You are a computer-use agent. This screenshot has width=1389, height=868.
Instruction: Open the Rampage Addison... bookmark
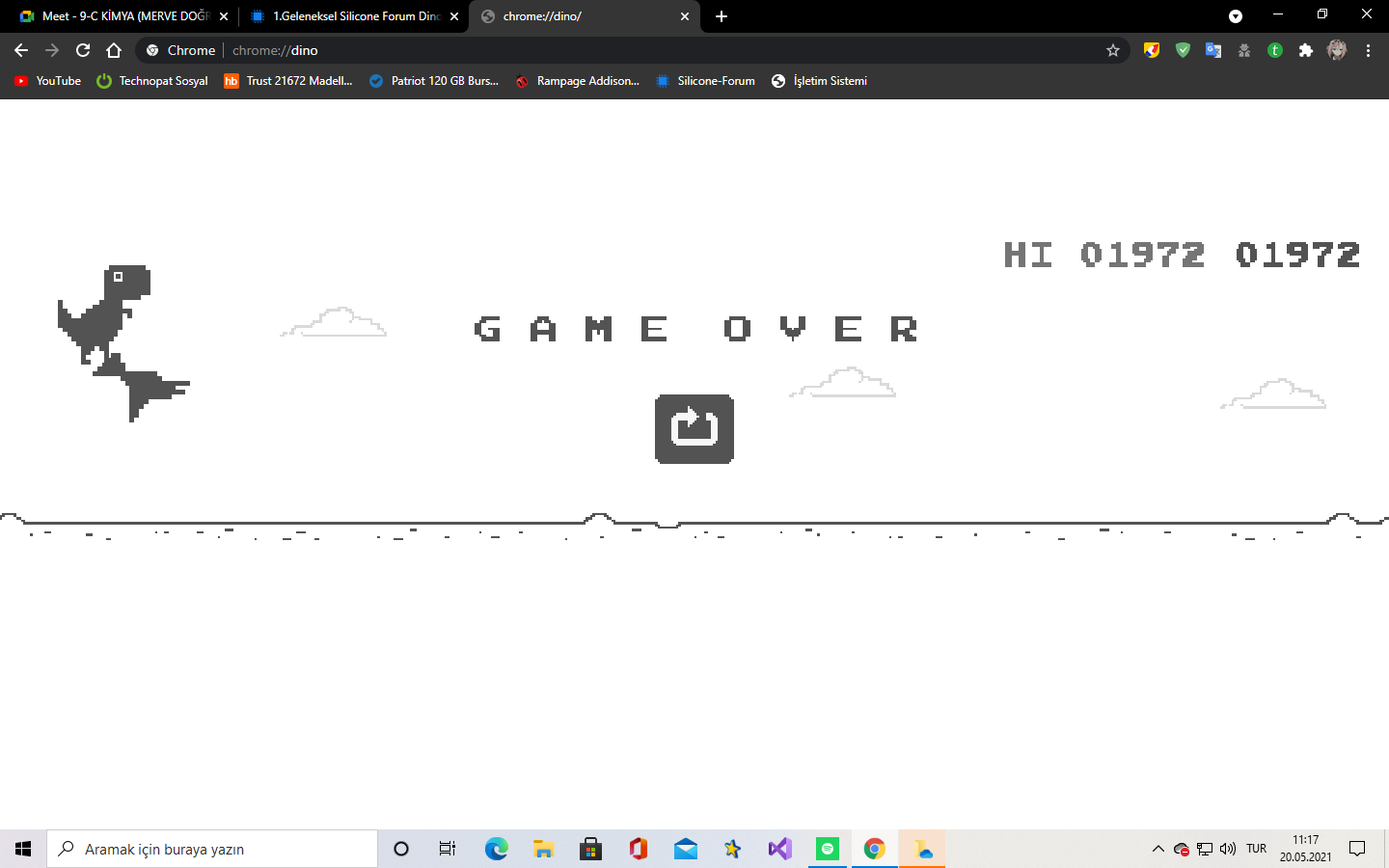point(577,81)
